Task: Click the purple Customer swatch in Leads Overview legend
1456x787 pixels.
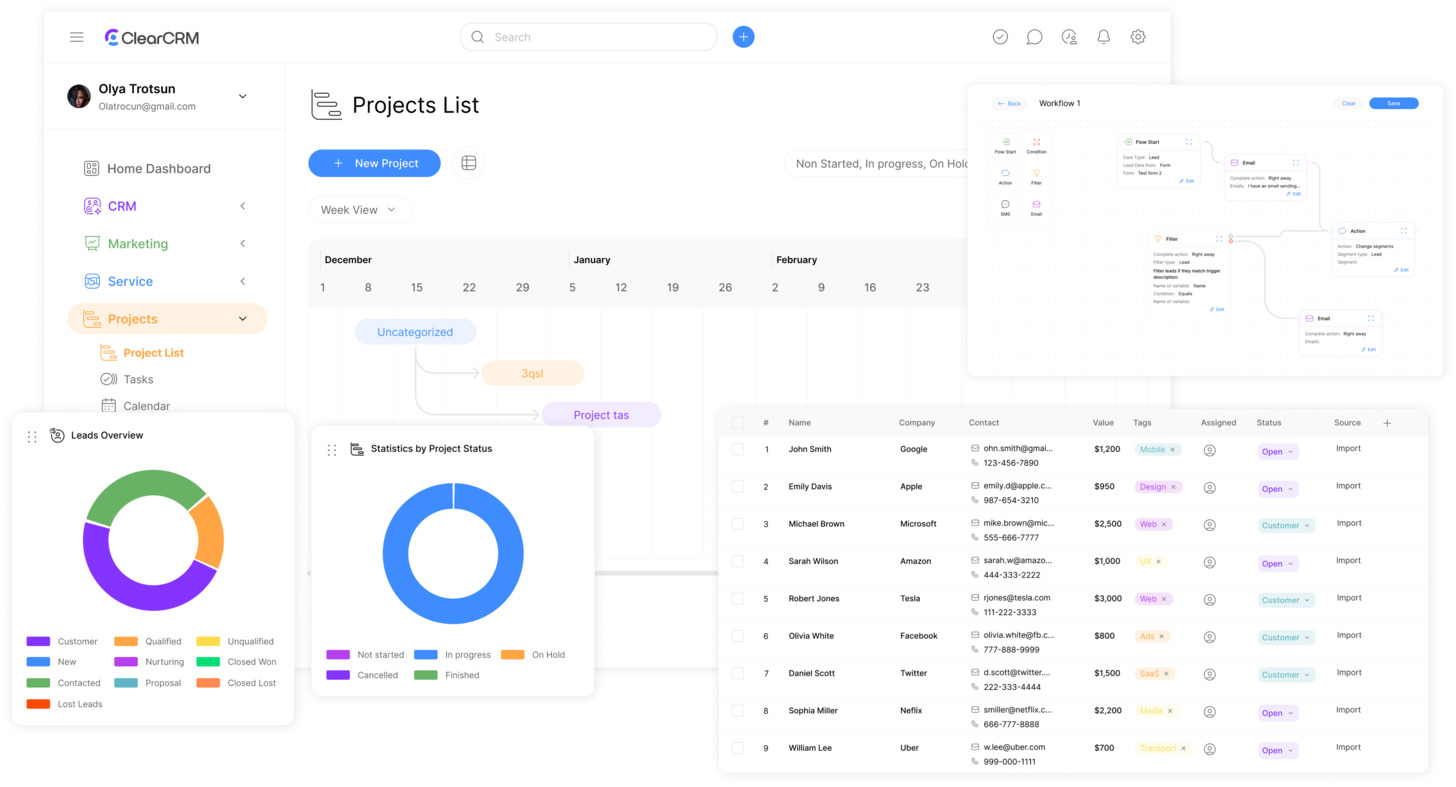Action: point(40,641)
